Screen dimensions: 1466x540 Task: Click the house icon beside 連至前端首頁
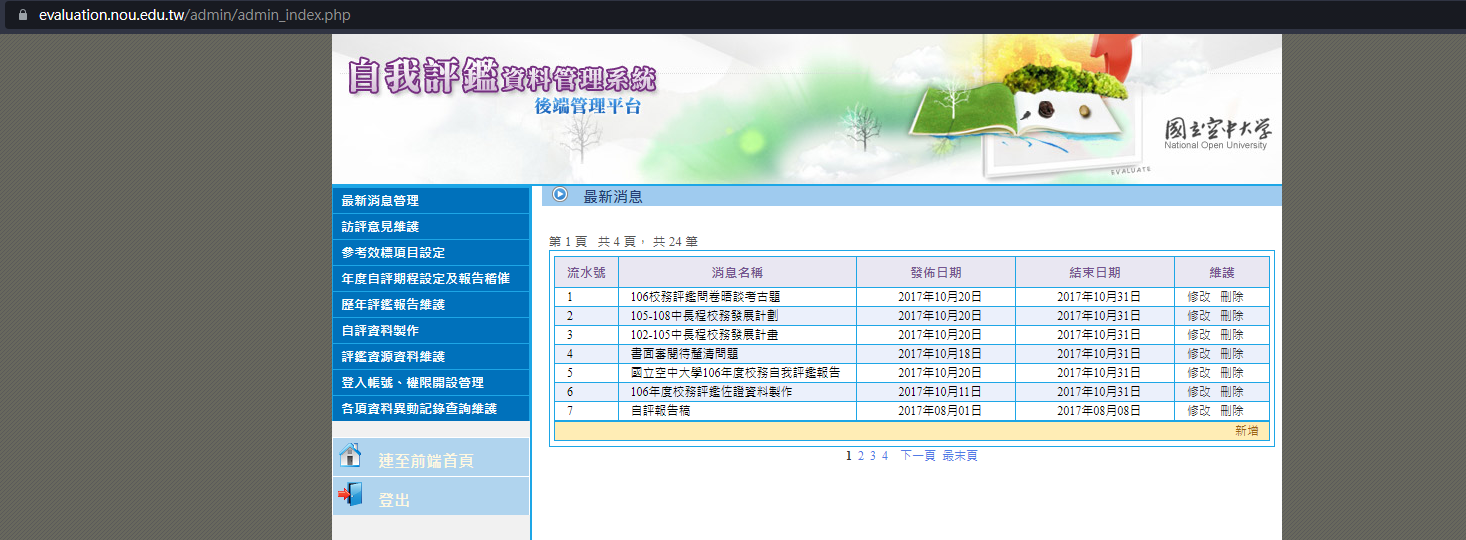tap(350, 456)
